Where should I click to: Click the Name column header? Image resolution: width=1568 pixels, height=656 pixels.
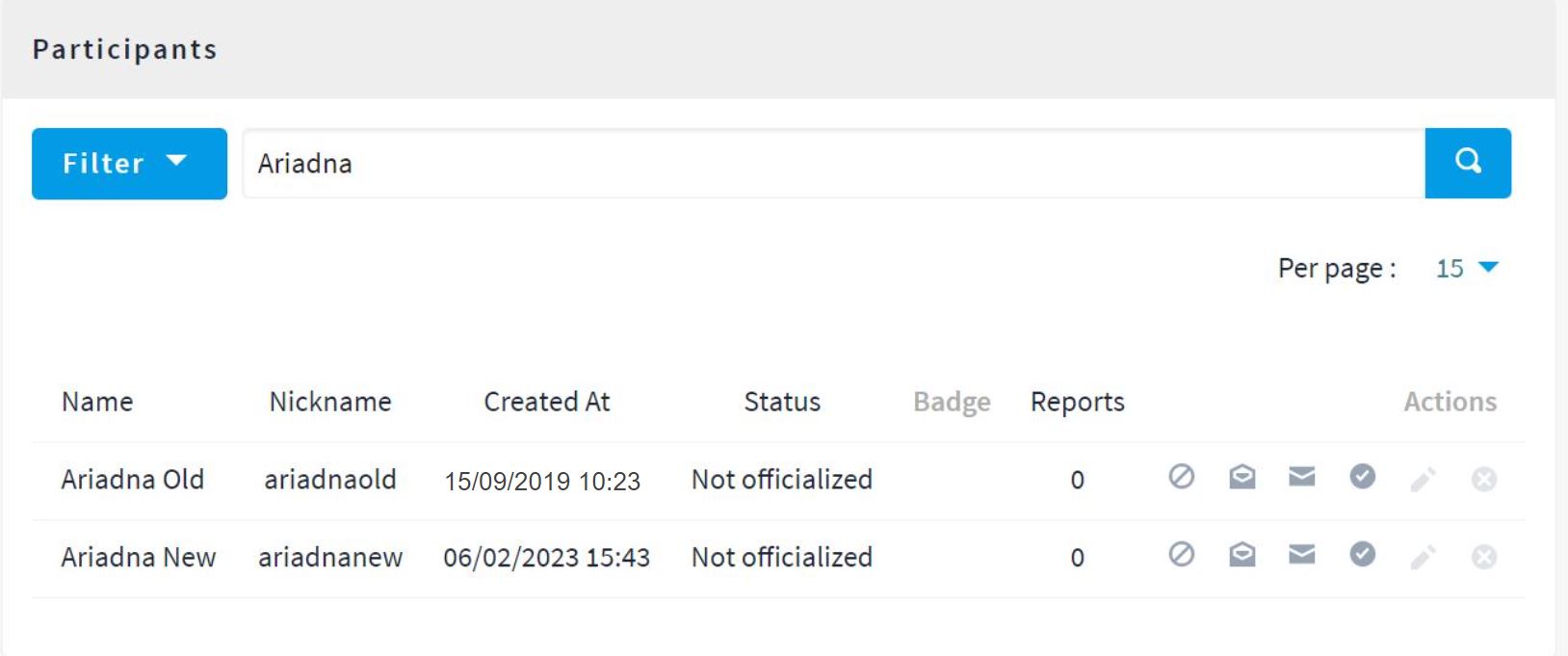[x=97, y=402]
